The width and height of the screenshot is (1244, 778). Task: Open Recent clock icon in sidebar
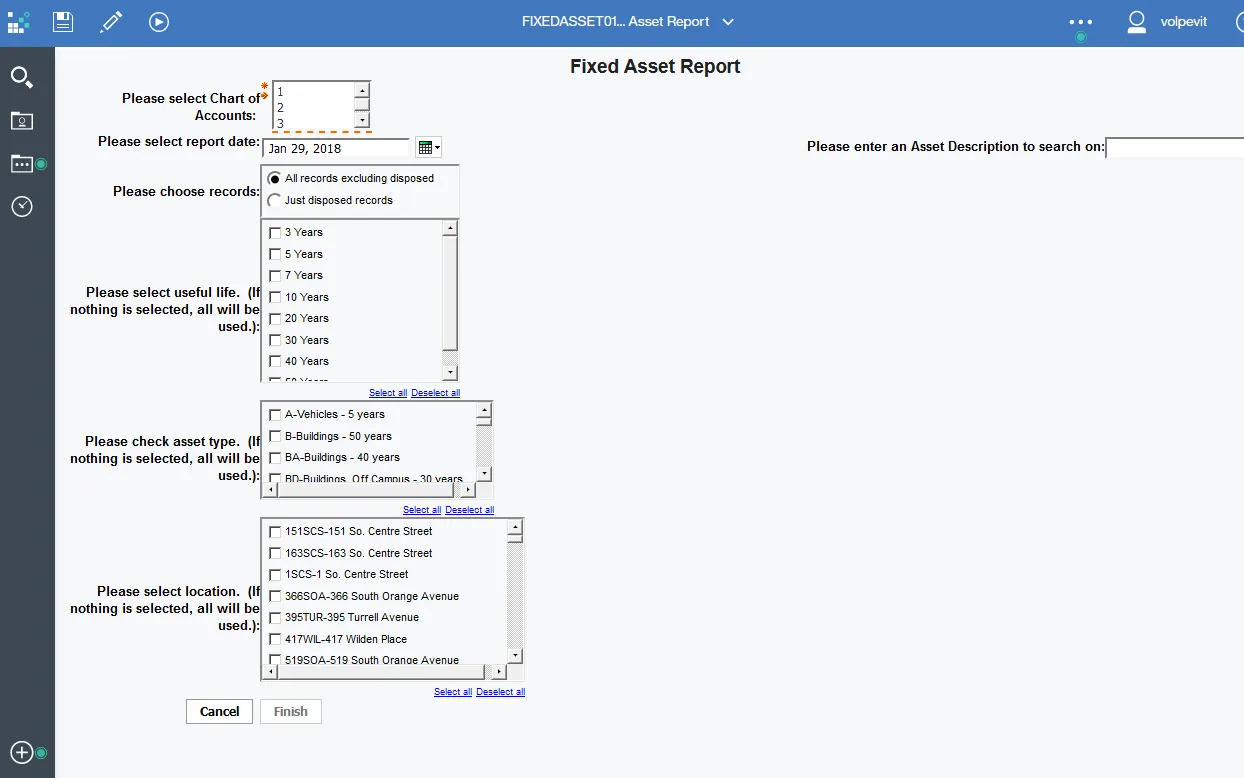point(22,206)
